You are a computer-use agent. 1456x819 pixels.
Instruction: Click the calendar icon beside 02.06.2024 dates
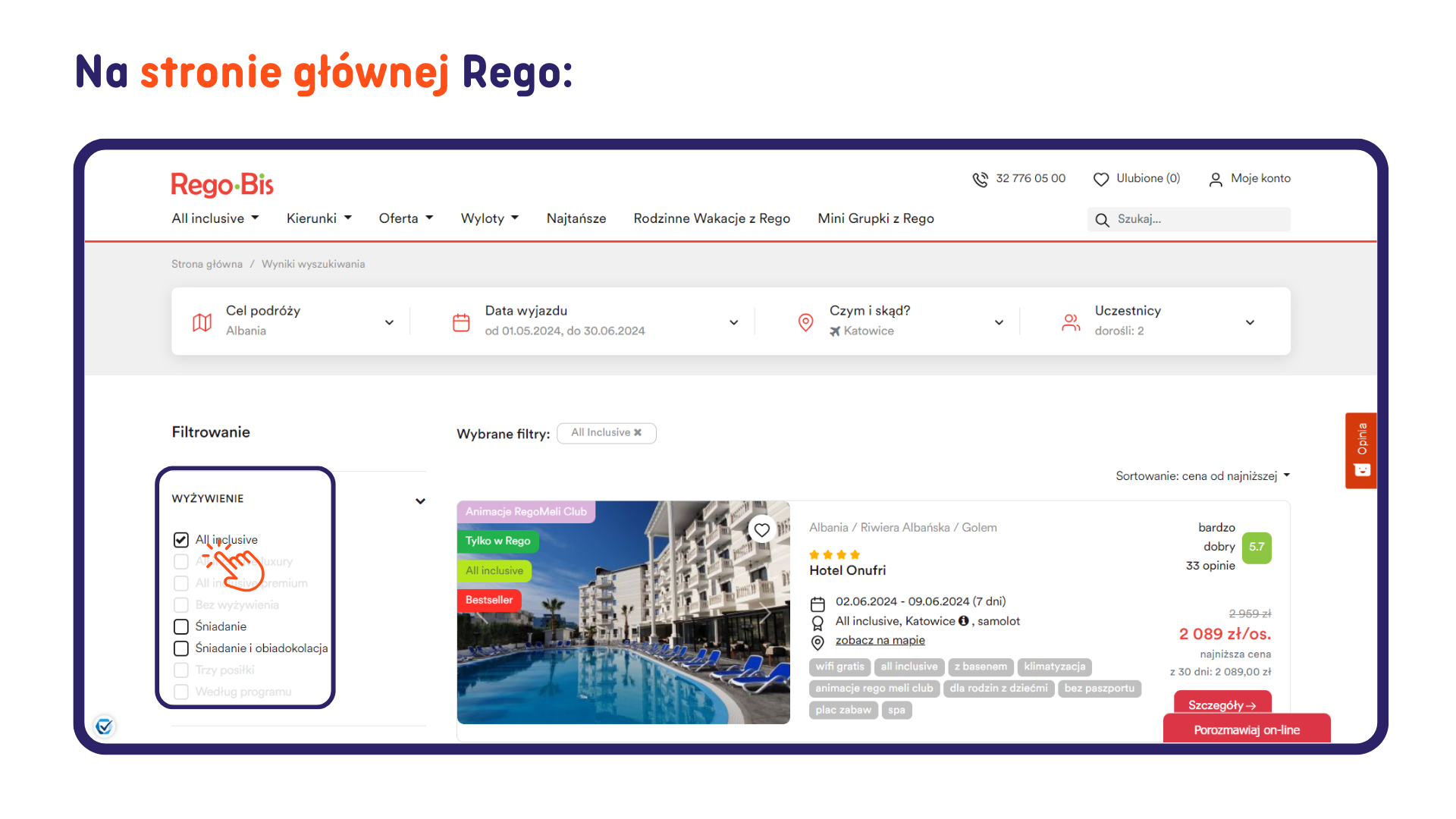[x=817, y=604]
